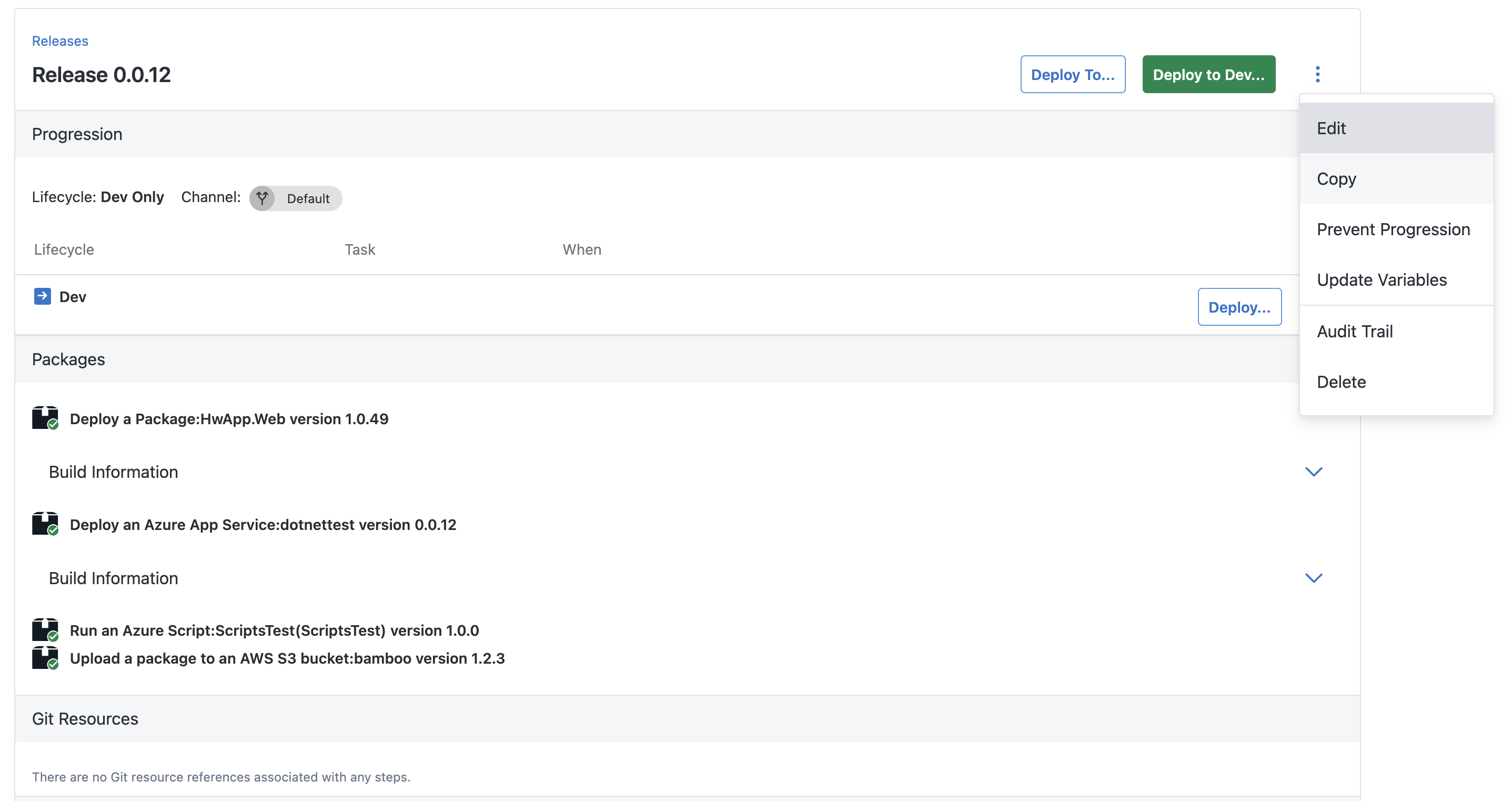Viewport: 1512px width, 801px height.
Task: Click the green checkmark badge on the HwApp.Web package
Action: click(x=54, y=426)
